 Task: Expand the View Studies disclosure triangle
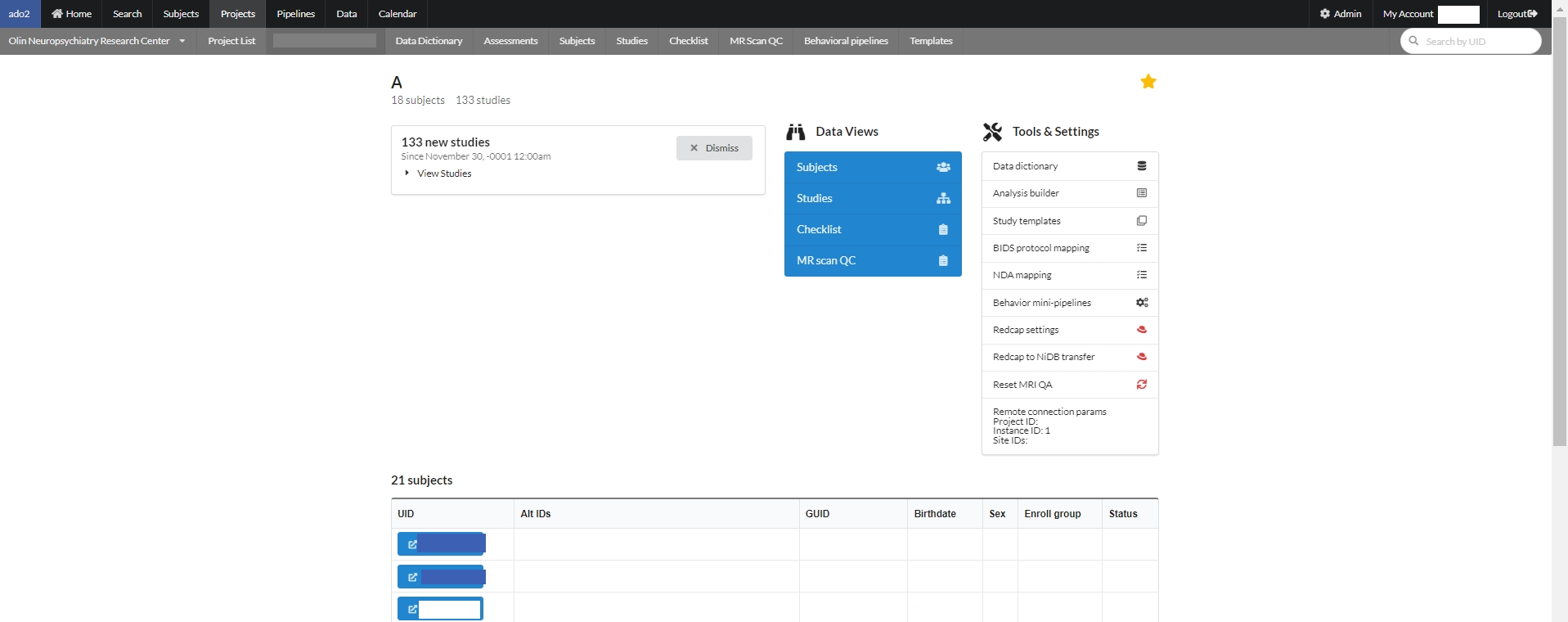(x=407, y=174)
